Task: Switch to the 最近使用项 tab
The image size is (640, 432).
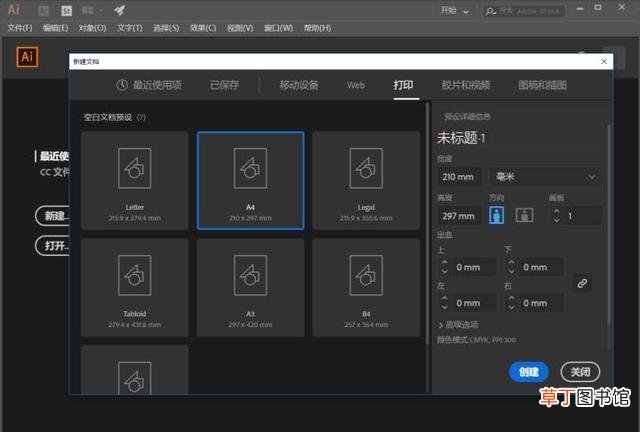Action: (149, 85)
